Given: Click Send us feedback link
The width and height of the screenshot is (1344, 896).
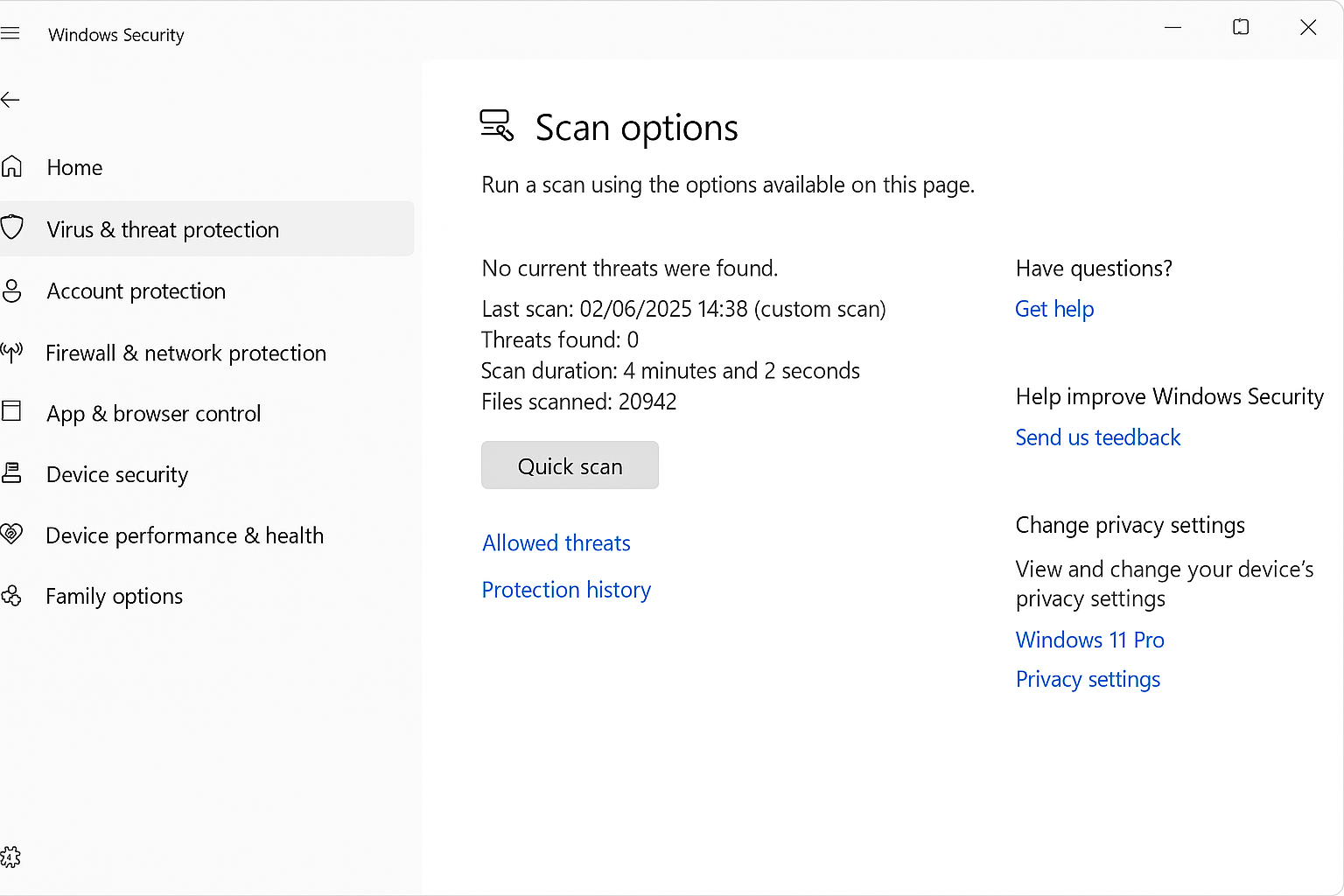Looking at the screenshot, I should [x=1098, y=437].
